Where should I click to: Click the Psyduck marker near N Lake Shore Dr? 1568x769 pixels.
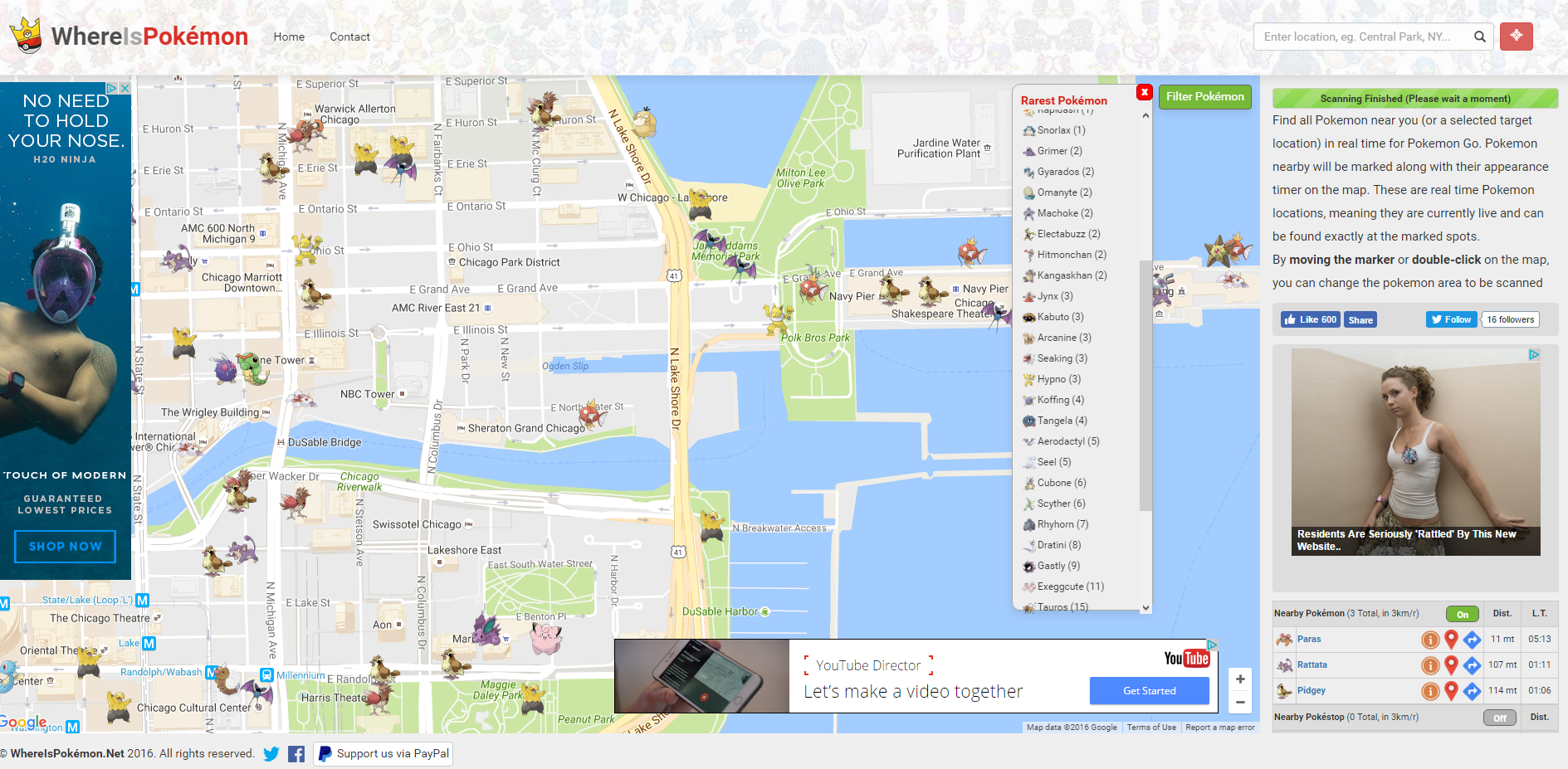pyautogui.click(x=644, y=122)
